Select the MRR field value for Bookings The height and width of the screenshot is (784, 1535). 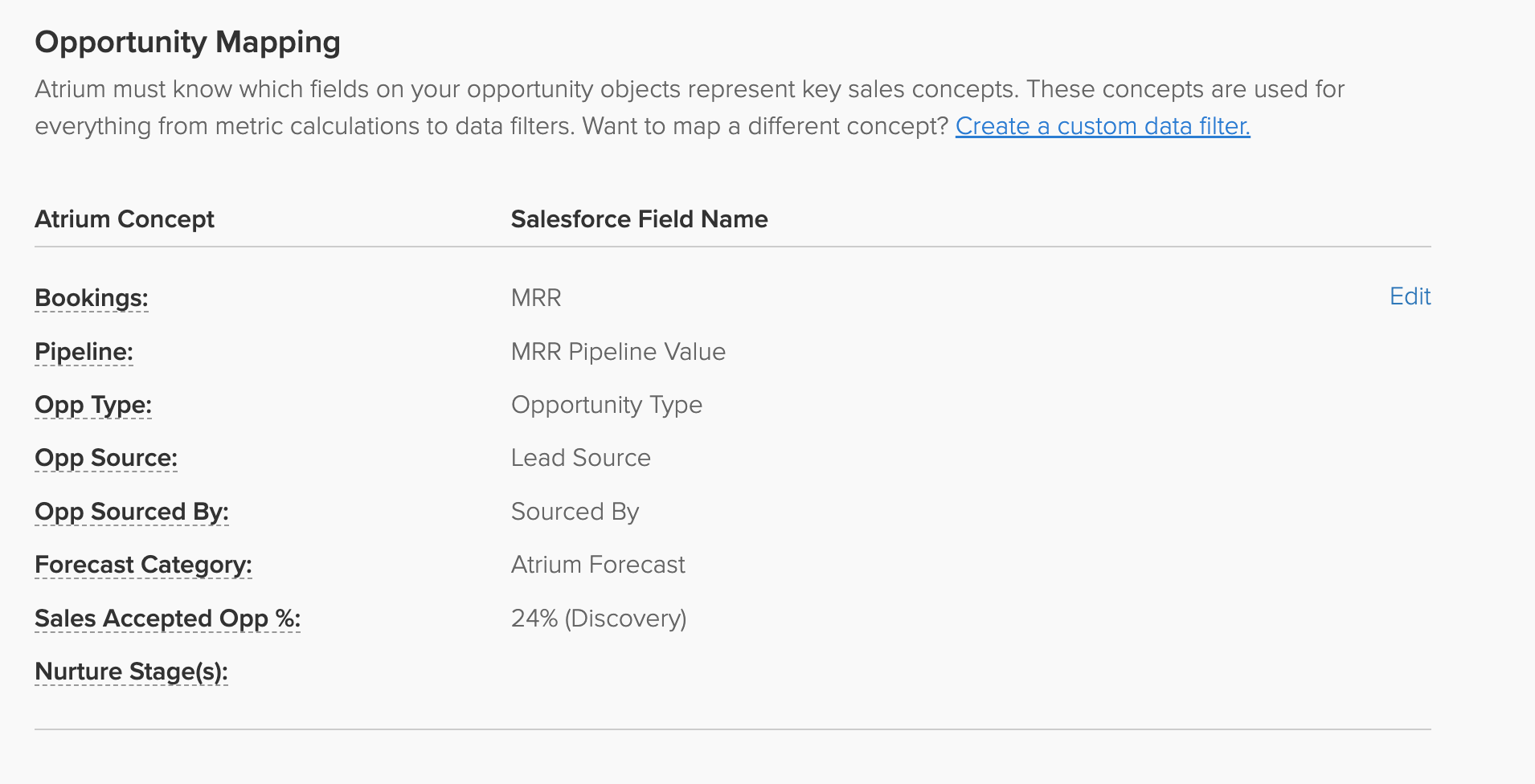[x=536, y=298]
